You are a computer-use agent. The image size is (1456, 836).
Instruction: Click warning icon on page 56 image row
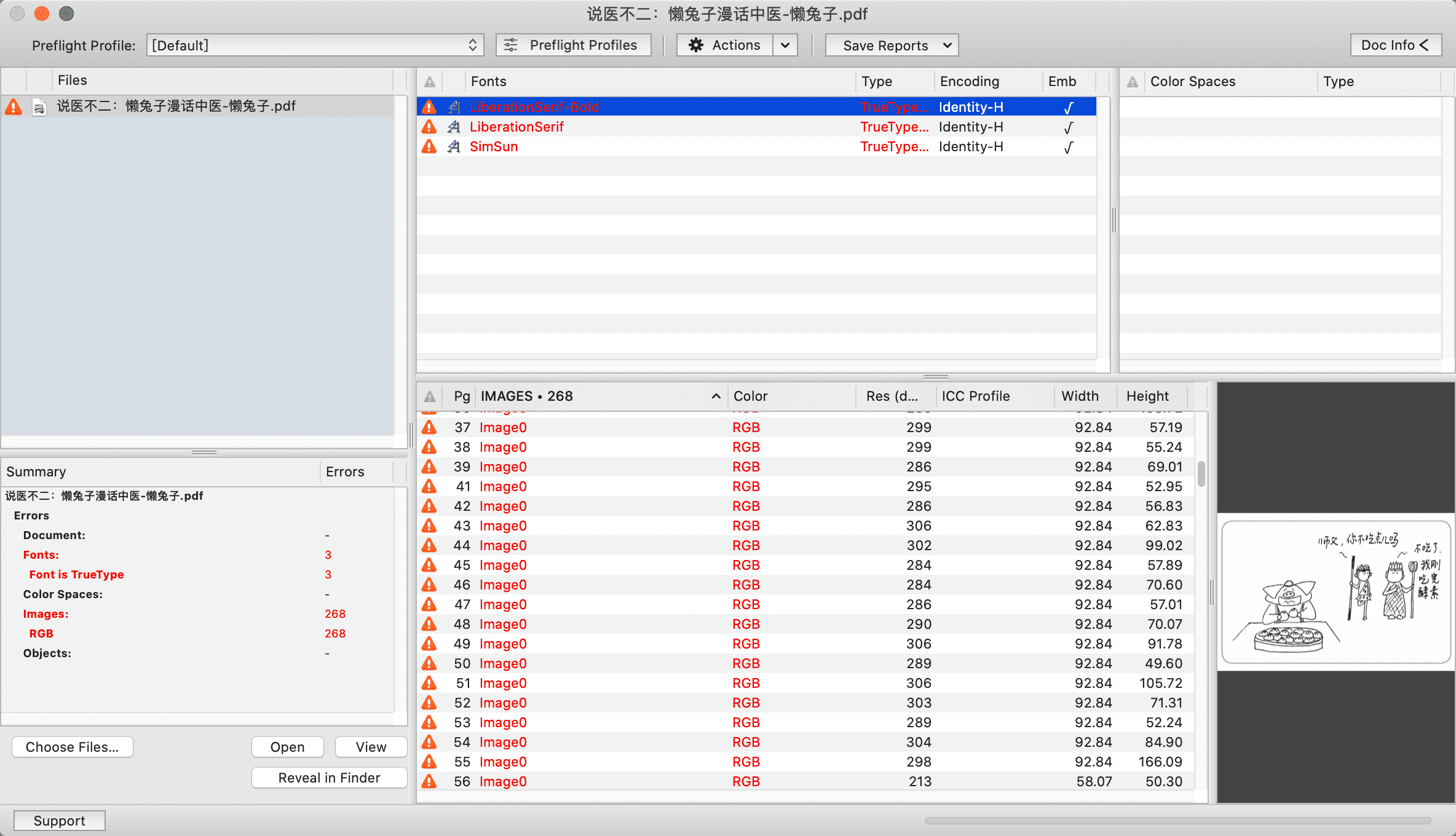429,781
